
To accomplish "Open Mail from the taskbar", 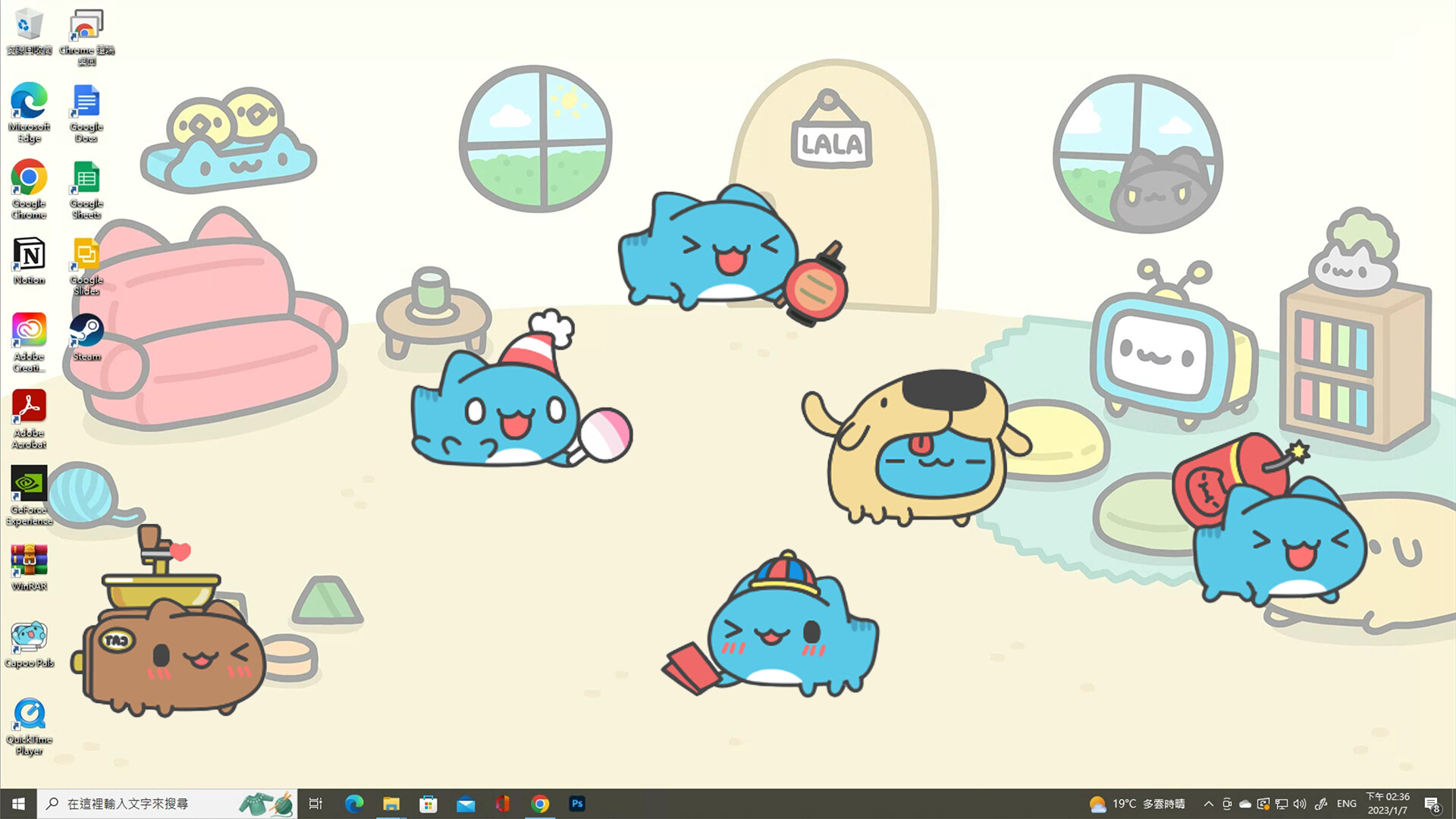I will (x=466, y=803).
